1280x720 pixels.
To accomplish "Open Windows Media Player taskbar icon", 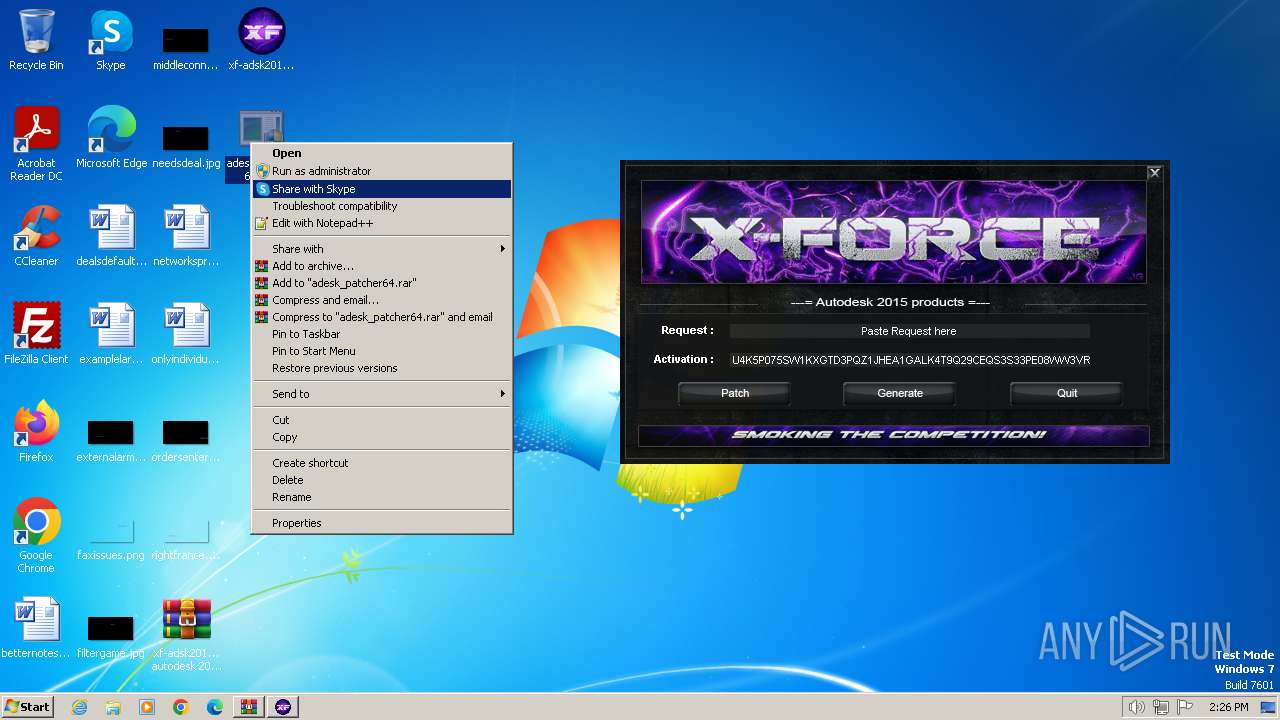I will pos(147,707).
